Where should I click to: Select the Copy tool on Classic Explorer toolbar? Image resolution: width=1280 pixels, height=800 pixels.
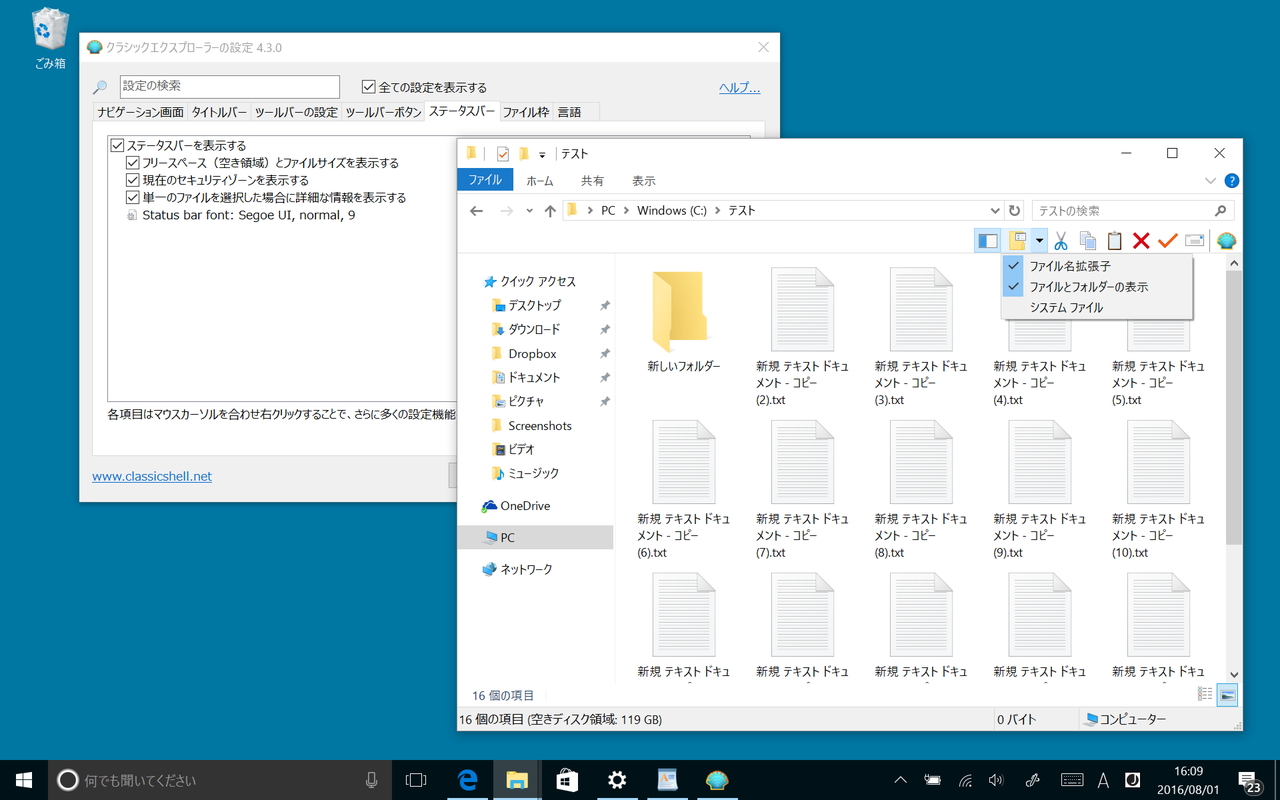point(1088,240)
